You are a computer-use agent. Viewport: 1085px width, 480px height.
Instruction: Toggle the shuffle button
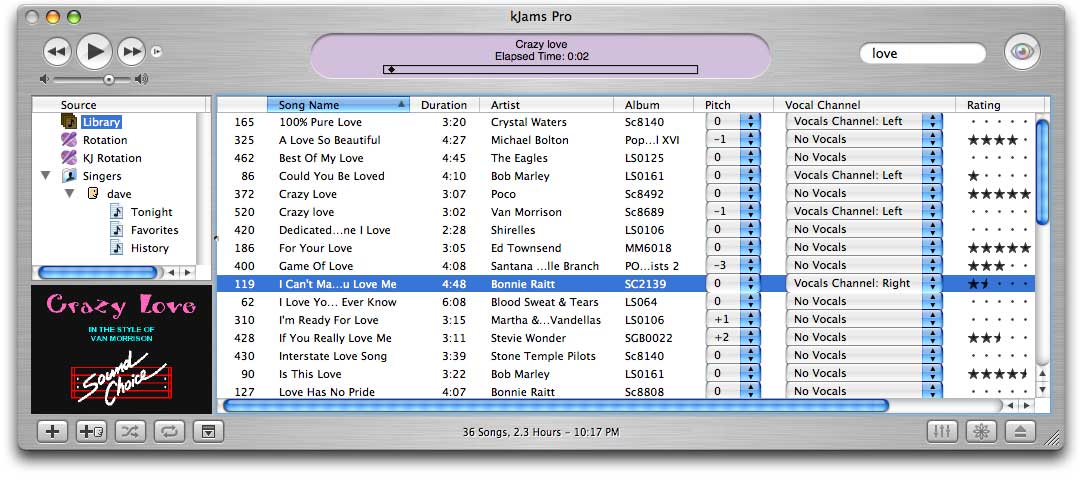click(x=130, y=432)
